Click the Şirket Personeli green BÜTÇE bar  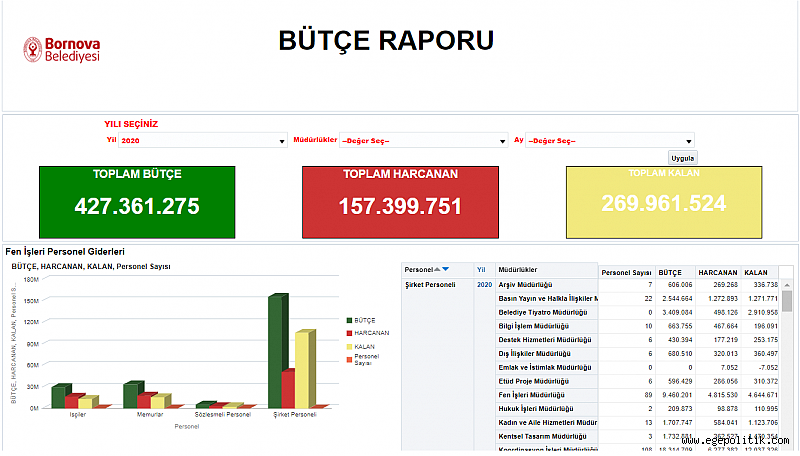pos(276,352)
